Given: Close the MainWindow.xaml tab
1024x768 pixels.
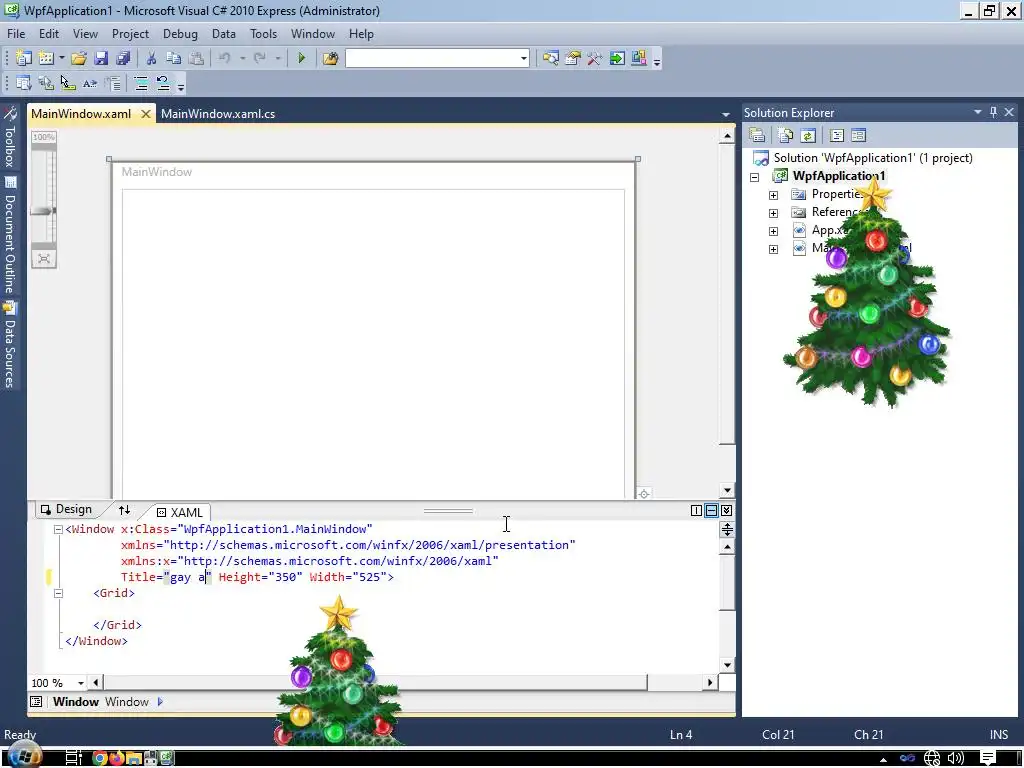Looking at the screenshot, I should point(146,114).
